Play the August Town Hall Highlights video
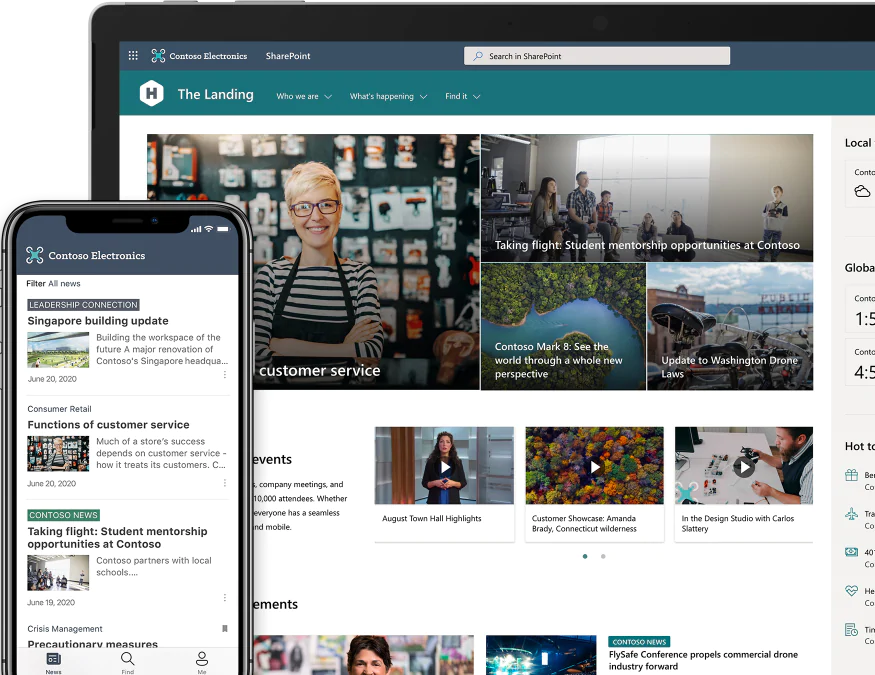The image size is (875, 675). 443,465
